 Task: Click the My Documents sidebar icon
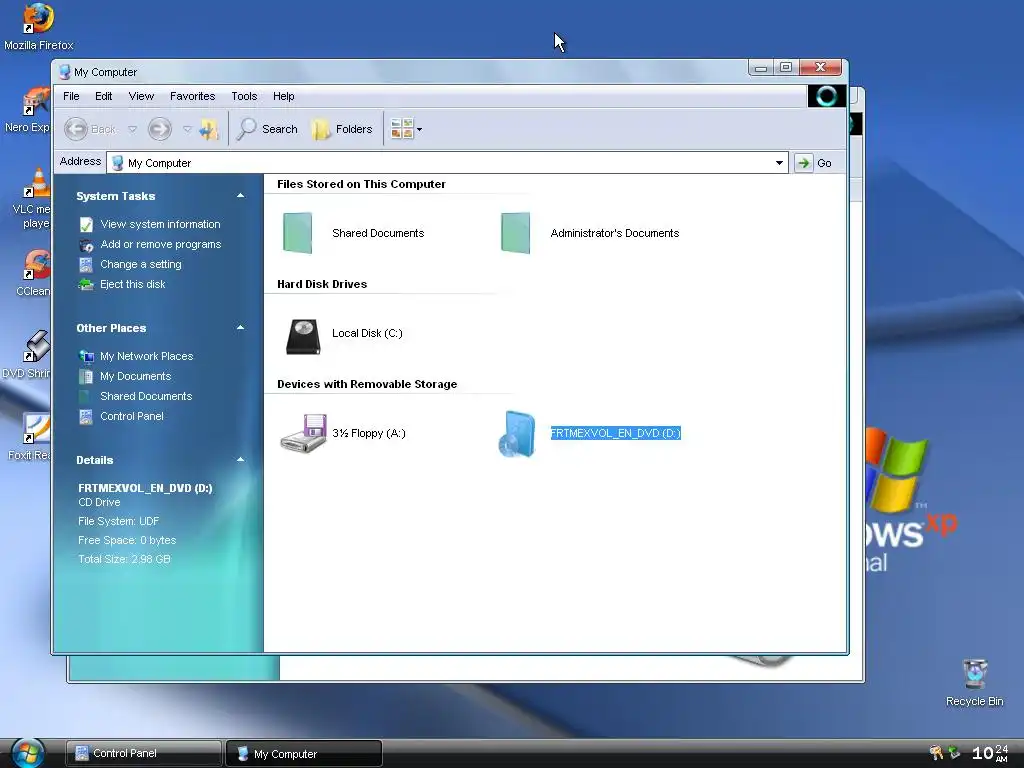(86, 376)
